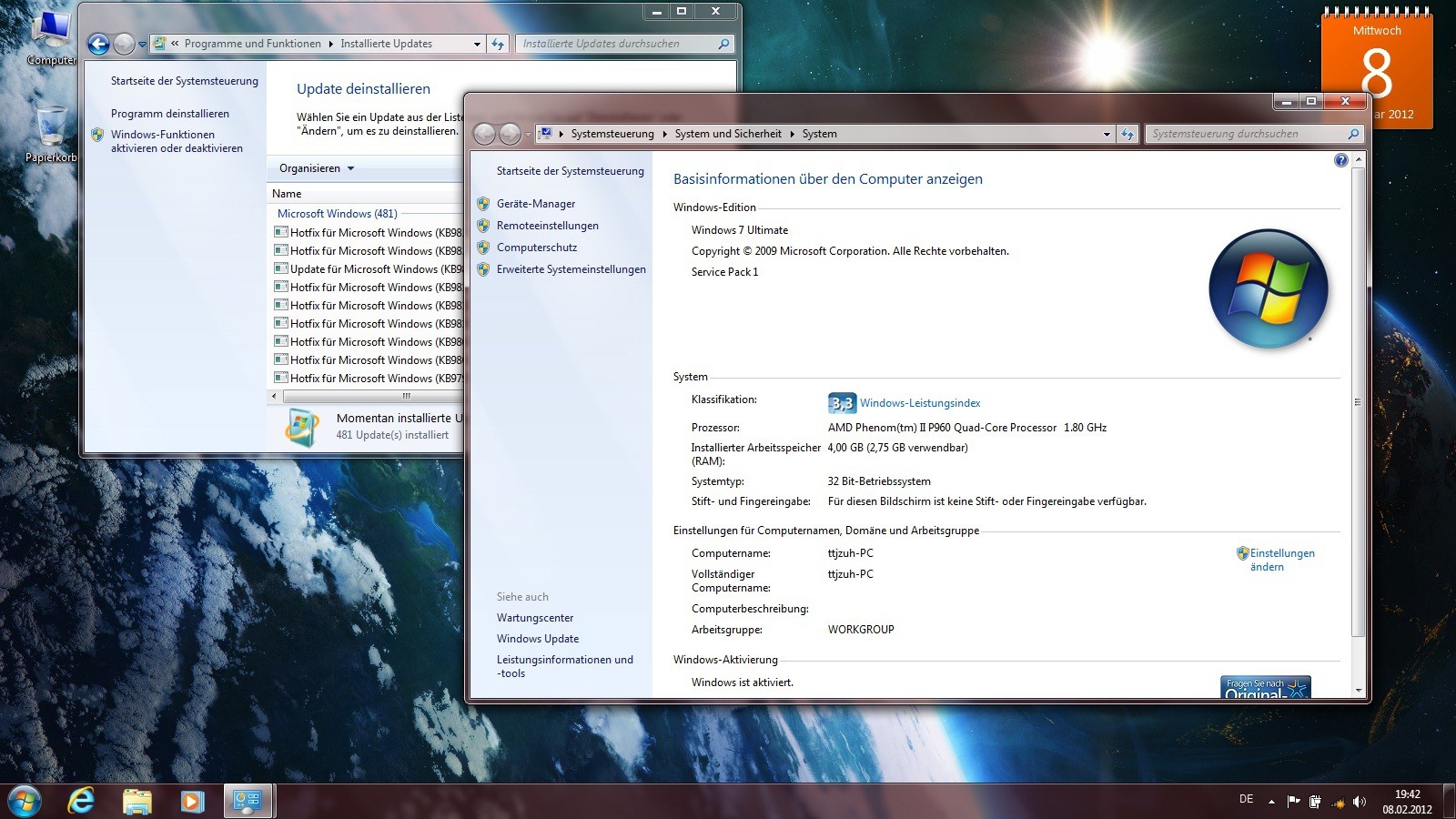Click the WORKGROUP Arbeitsgruppe value

coord(861,630)
